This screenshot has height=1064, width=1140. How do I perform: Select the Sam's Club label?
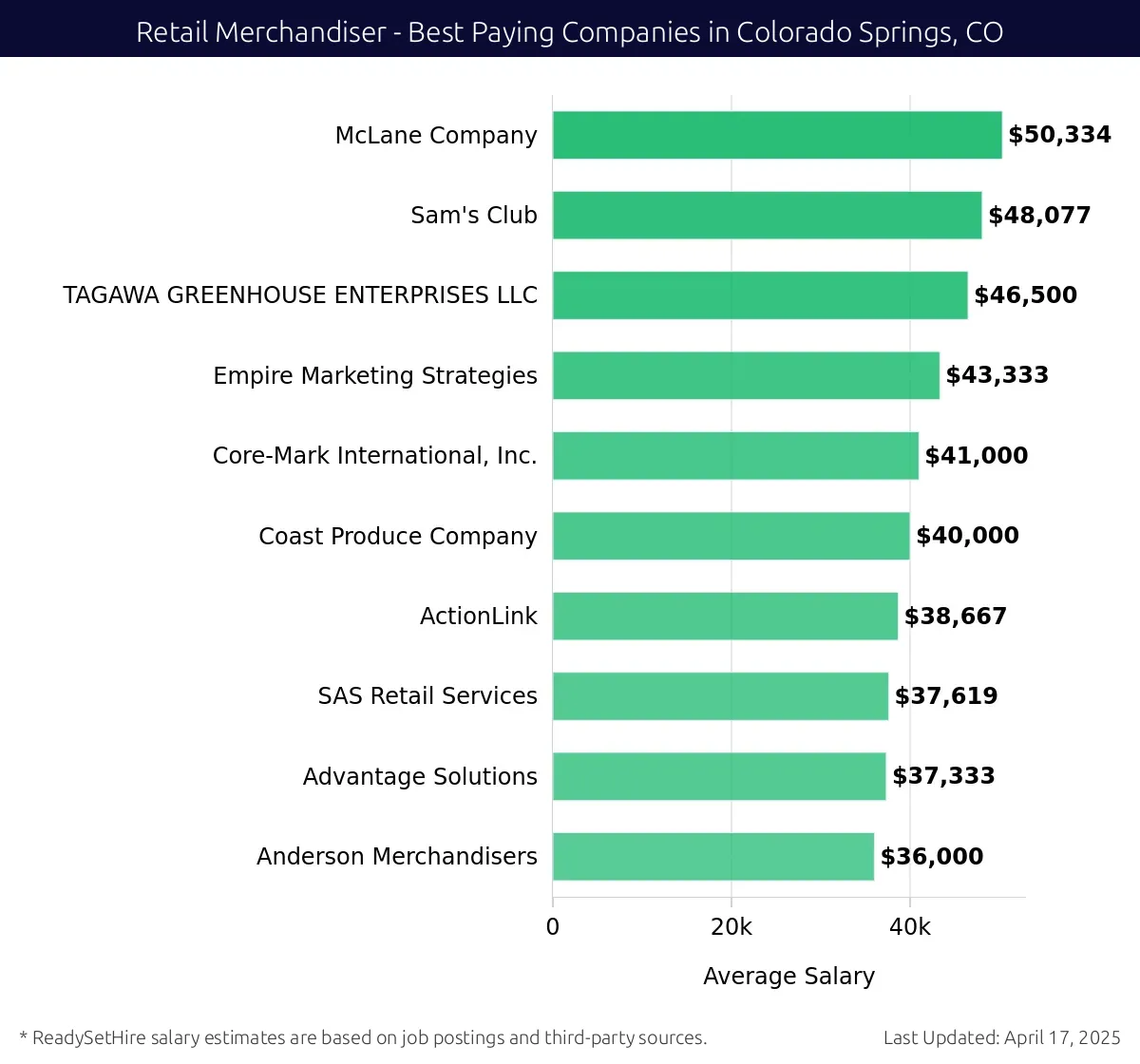click(x=474, y=216)
